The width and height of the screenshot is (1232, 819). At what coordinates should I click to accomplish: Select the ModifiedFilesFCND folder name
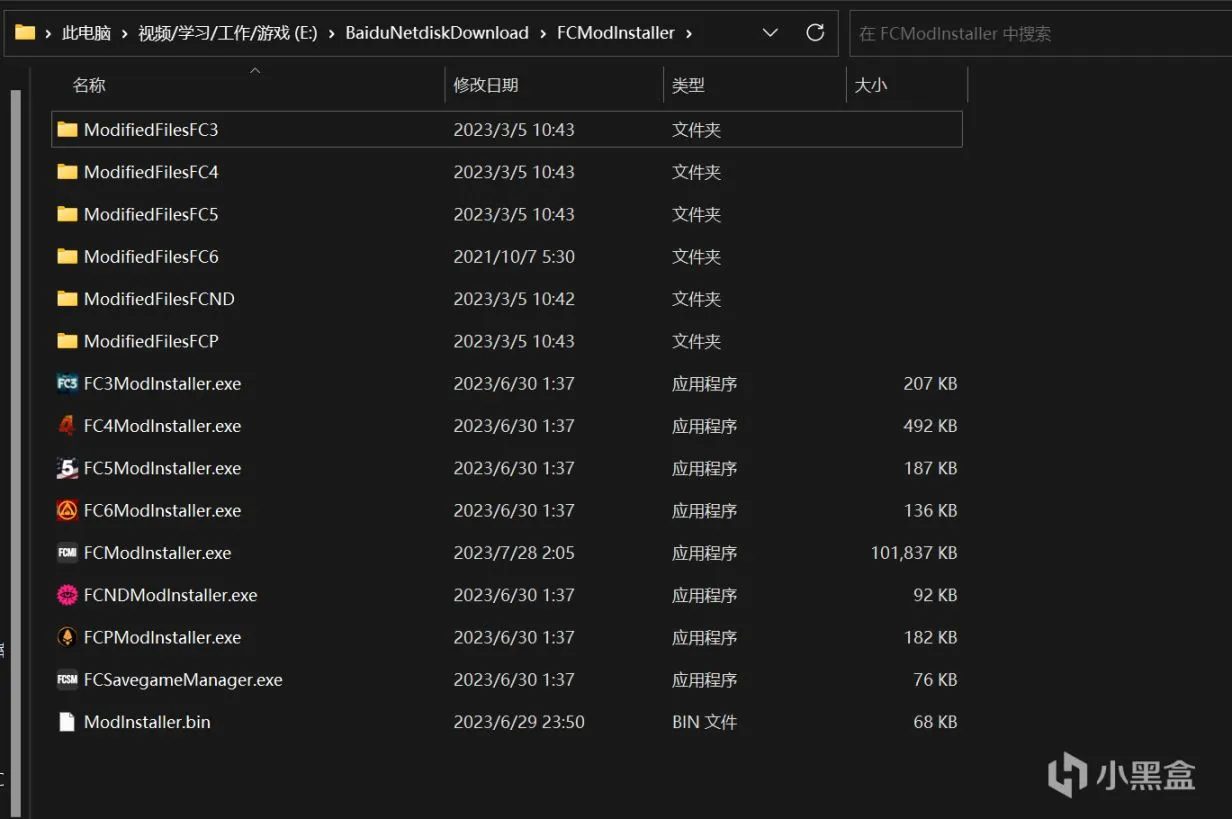pos(159,298)
